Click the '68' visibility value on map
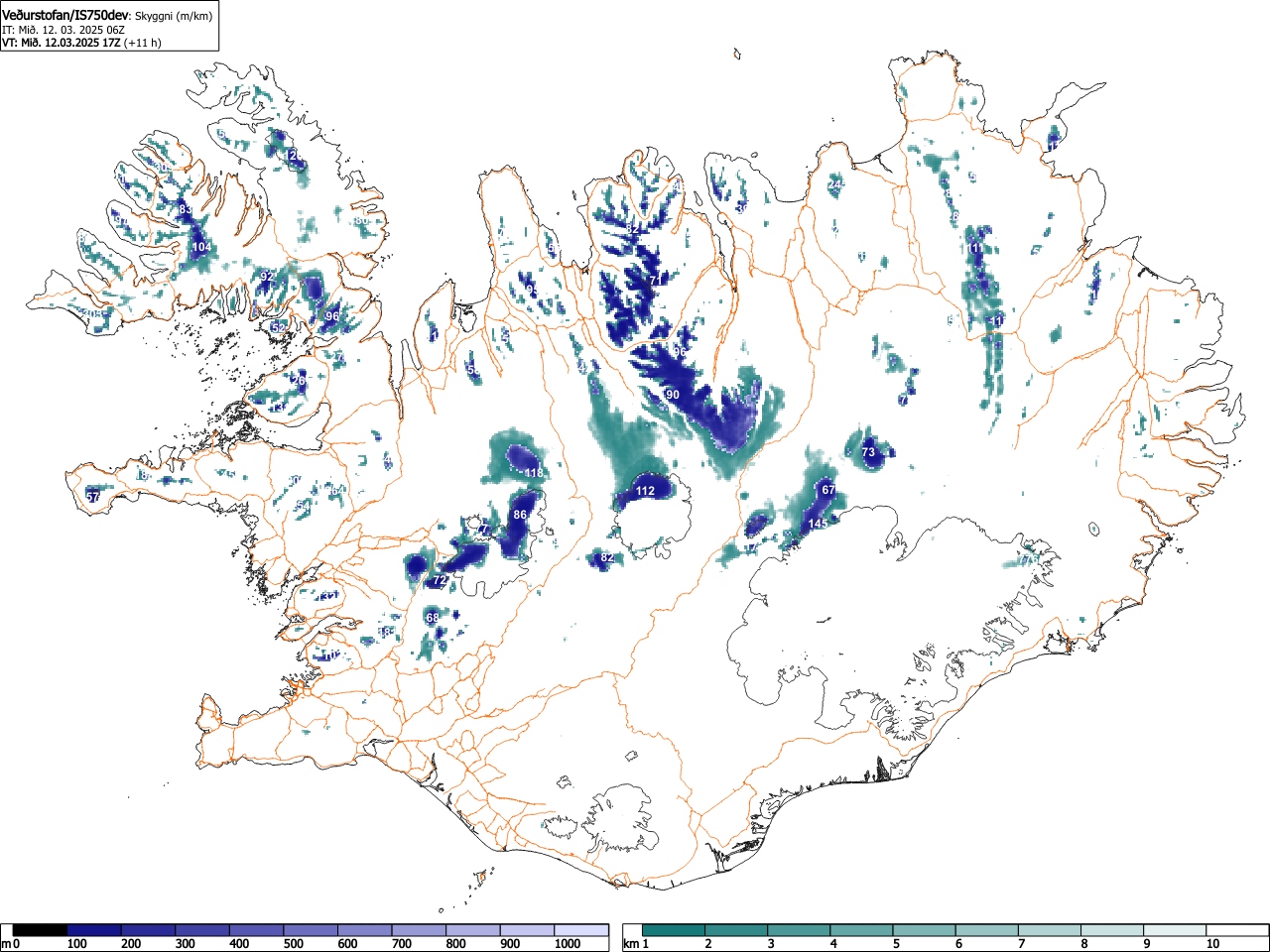This screenshot has height=952, width=1270. [x=433, y=618]
